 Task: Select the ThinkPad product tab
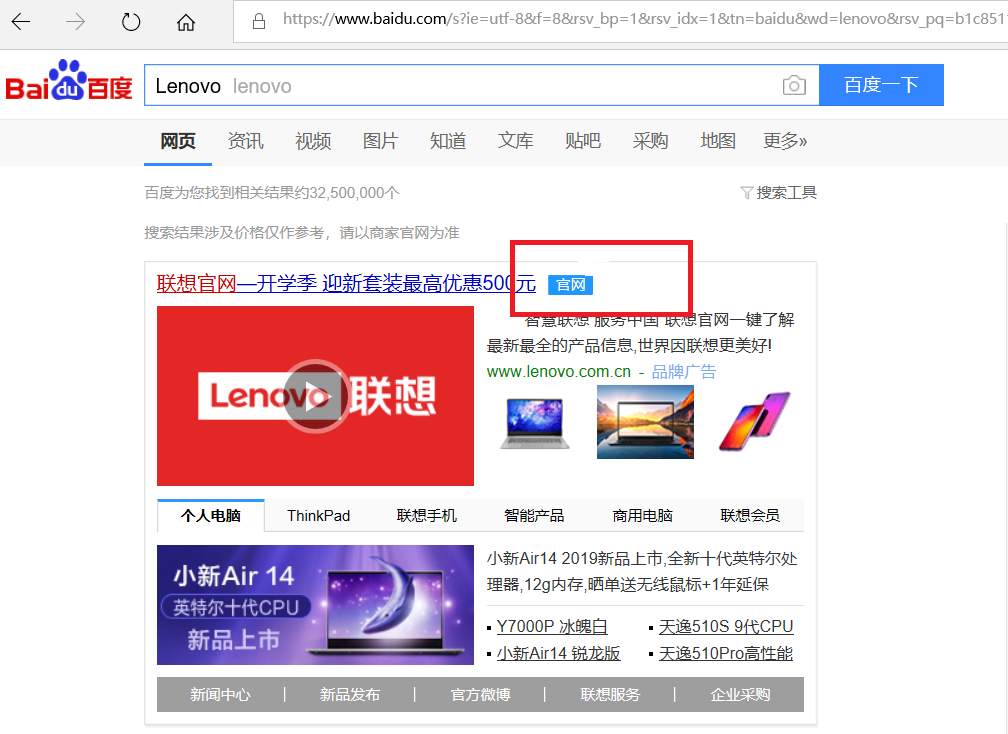coord(318,516)
